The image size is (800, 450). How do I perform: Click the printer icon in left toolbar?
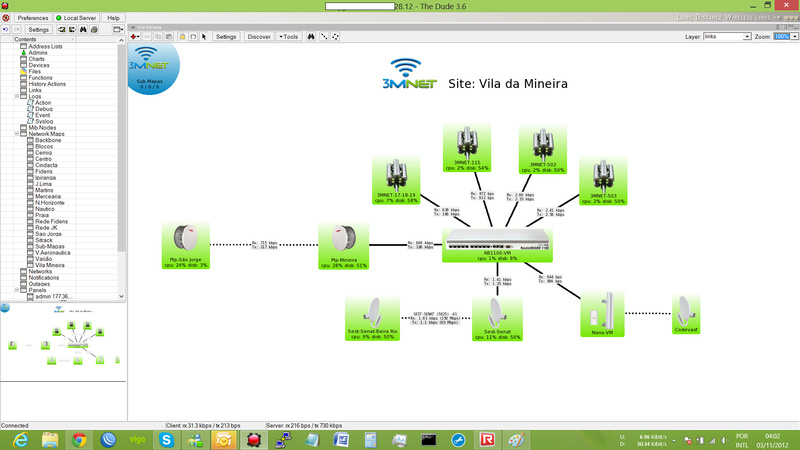coord(94,30)
